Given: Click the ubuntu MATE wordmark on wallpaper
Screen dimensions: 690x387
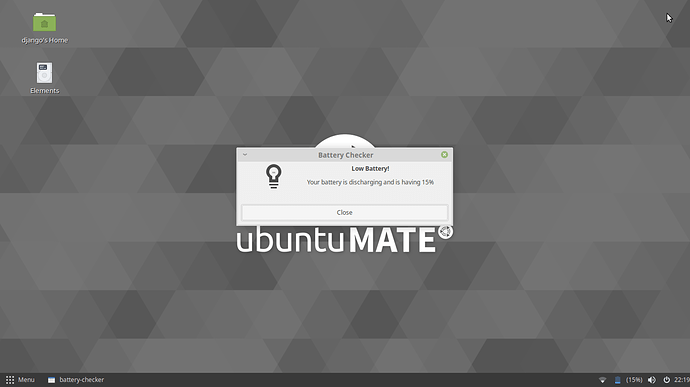Looking at the screenshot, I should pyautogui.click(x=336, y=240).
